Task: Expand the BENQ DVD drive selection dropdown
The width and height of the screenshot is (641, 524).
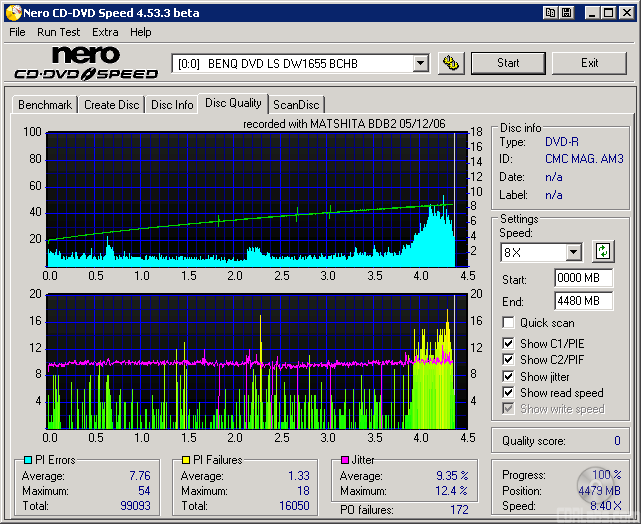Action: point(420,63)
